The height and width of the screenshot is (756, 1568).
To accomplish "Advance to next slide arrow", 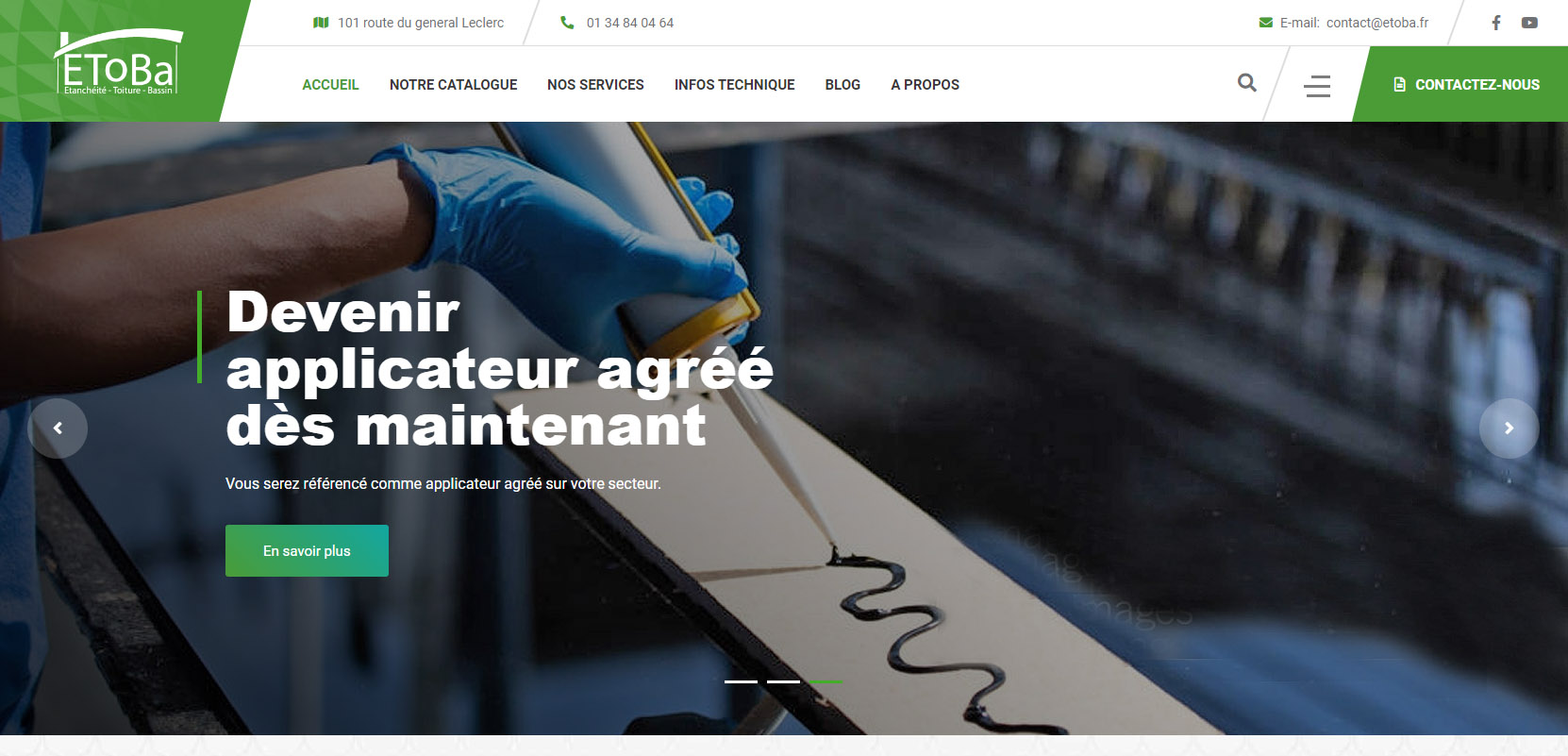I will coord(1509,428).
